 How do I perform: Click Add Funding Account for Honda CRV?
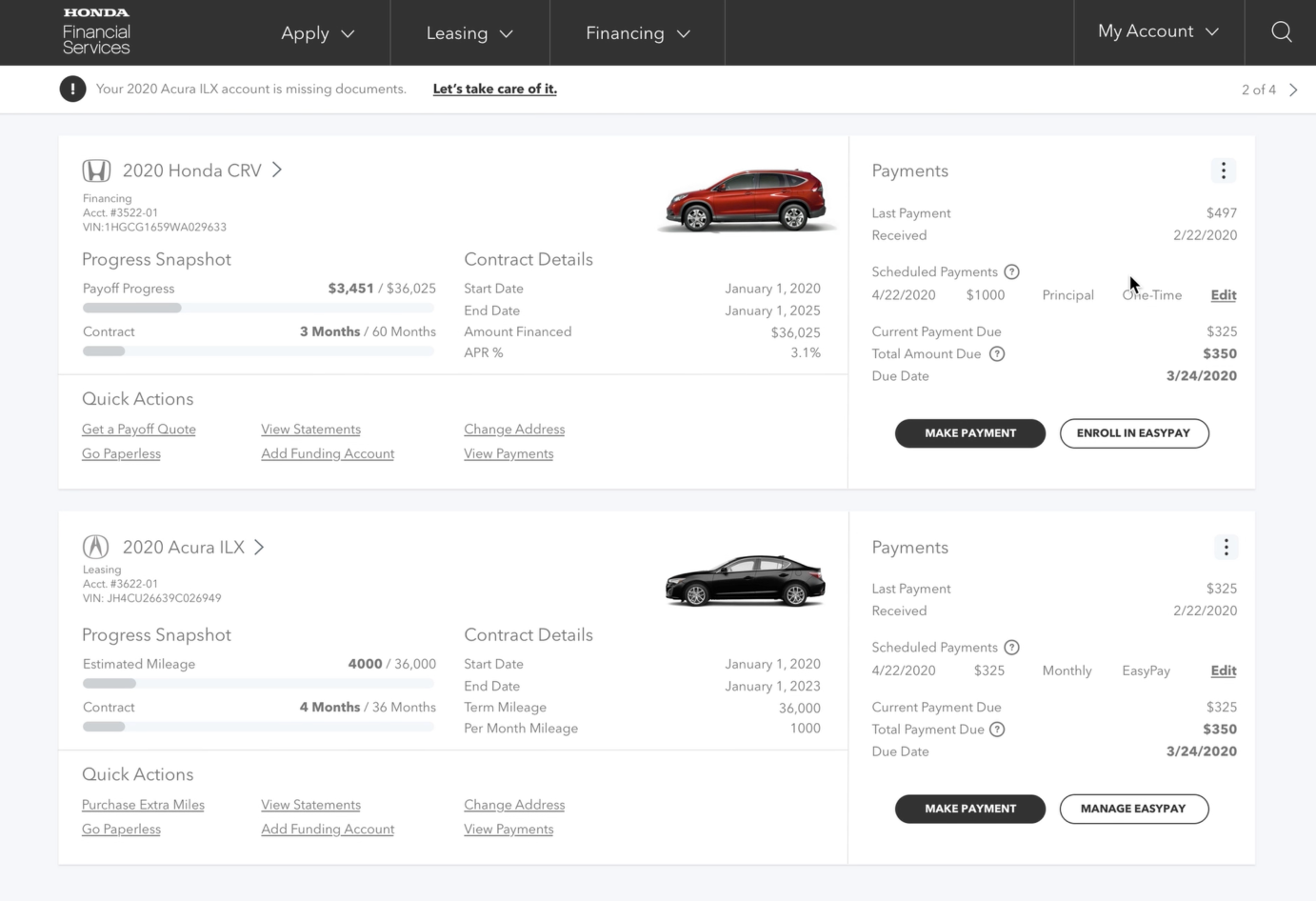coord(328,453)
